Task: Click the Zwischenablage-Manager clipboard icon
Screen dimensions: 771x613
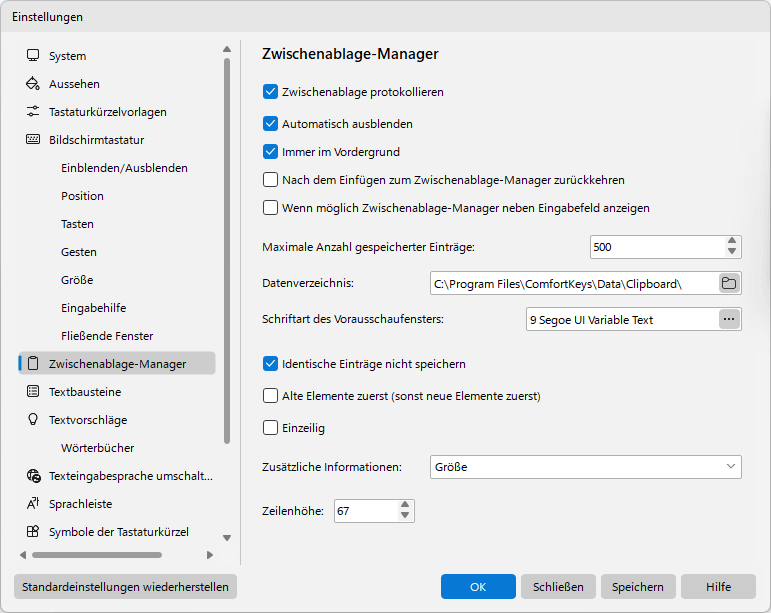Action: [x=33, y=364]
